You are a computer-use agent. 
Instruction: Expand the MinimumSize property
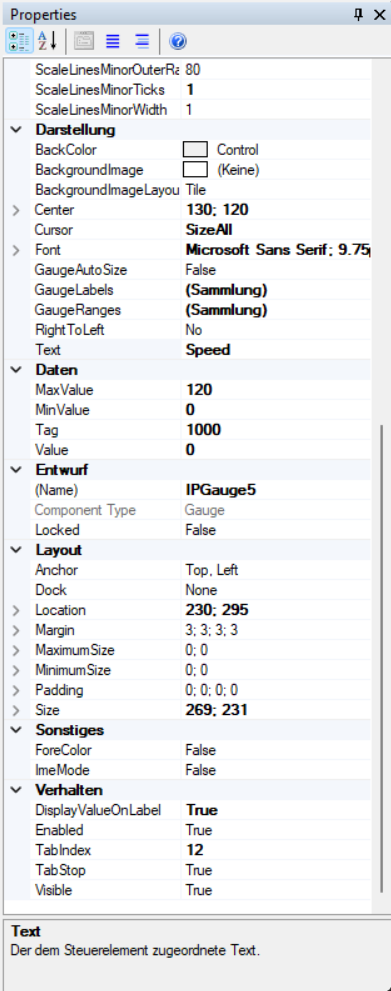(16, 671)
